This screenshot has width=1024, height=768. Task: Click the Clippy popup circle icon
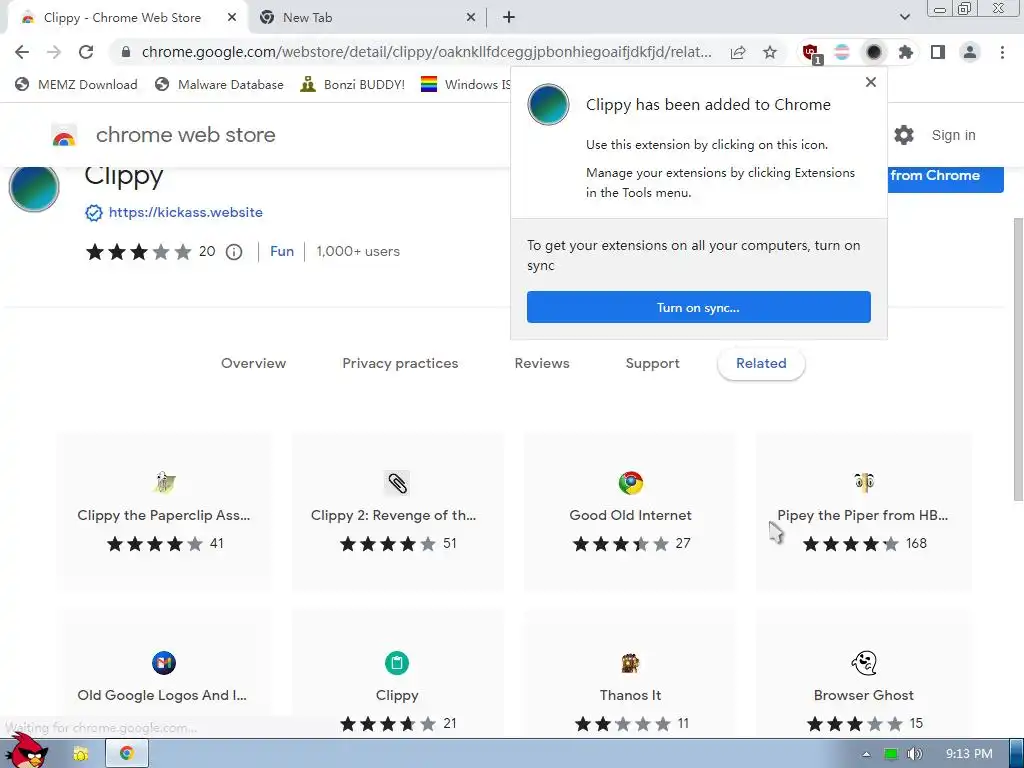[548, 104]
